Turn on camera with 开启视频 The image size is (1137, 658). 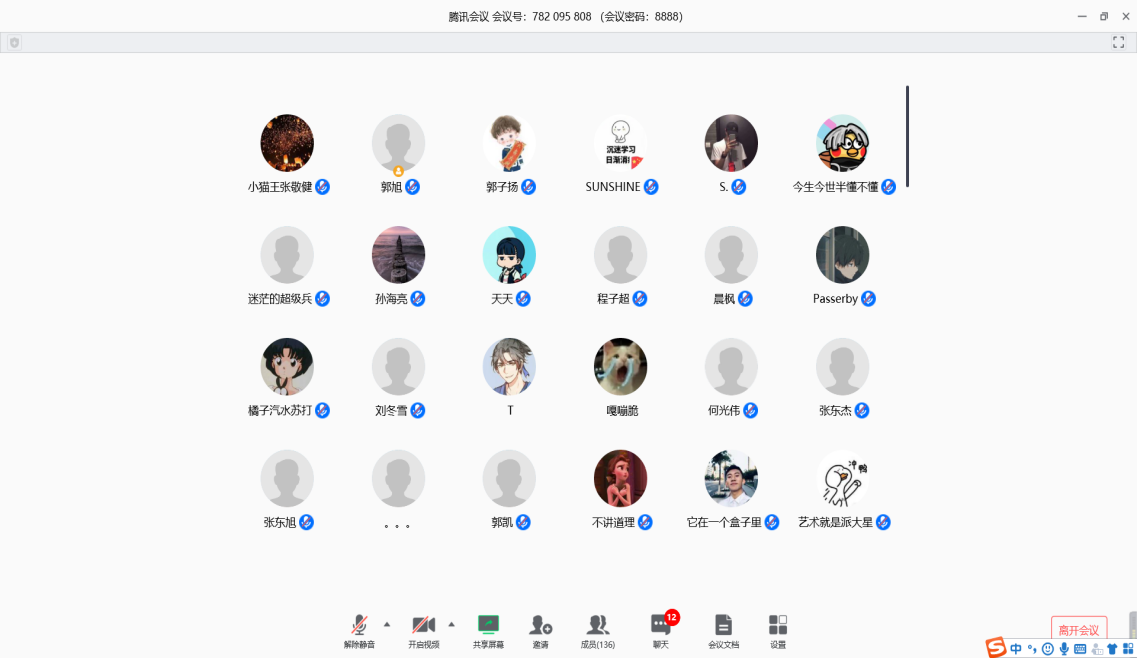coord(423,630)
